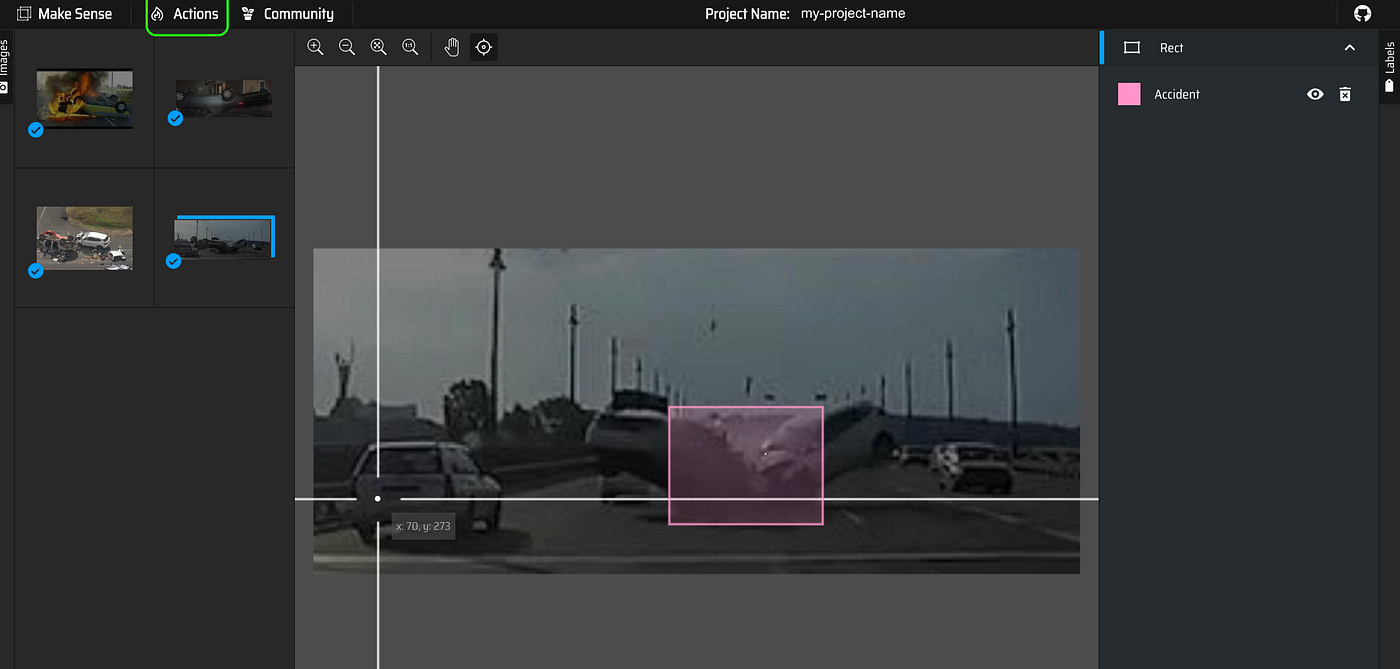This screenshot has width=1400, height=669.
Task: Activate the hand pan tool
Action: pyautogui.click(x=452, y=47)
